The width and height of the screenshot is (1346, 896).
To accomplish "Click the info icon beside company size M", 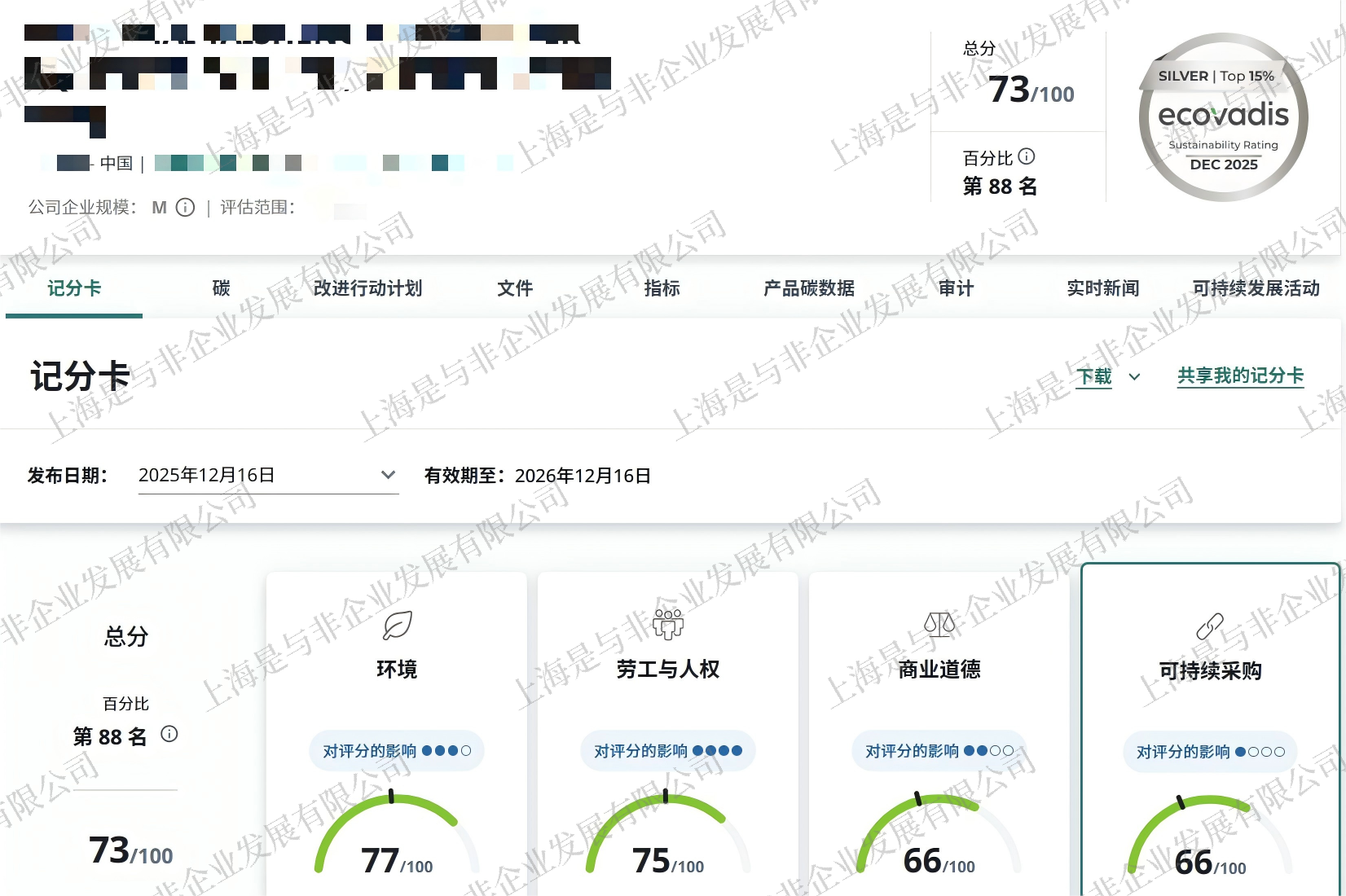I will [x=186, y=208].
